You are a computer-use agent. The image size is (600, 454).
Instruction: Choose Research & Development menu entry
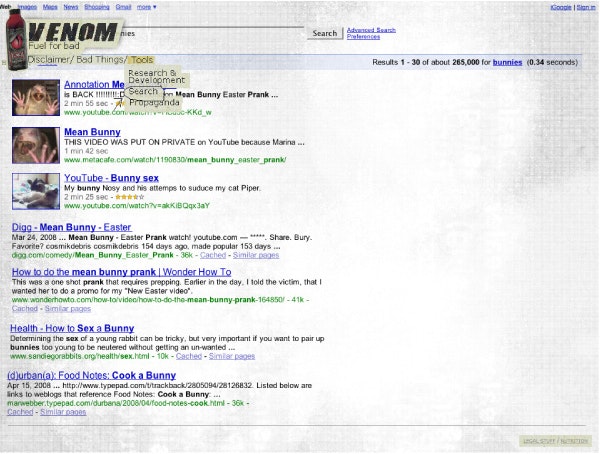[157, 77]
